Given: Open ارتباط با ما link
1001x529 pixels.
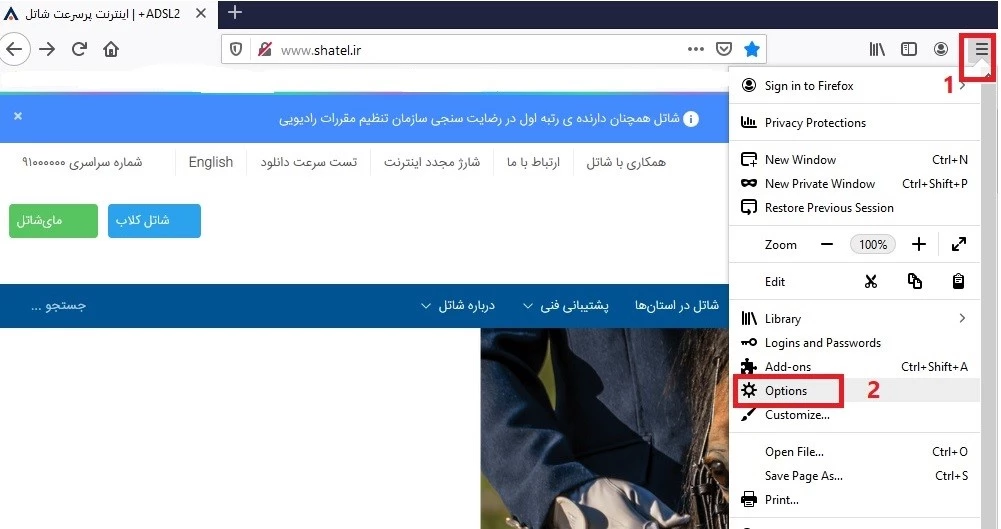Looking at the screenshot, I should pos(533,162).
